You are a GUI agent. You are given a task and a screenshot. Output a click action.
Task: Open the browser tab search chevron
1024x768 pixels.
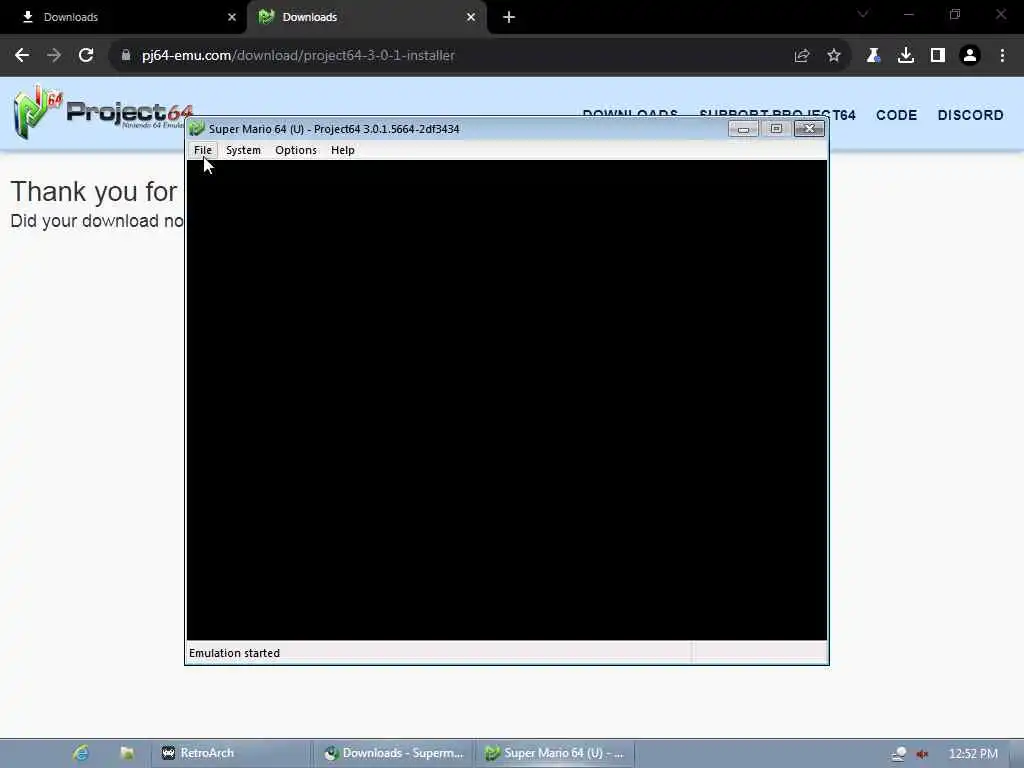[x=863, y=14]
